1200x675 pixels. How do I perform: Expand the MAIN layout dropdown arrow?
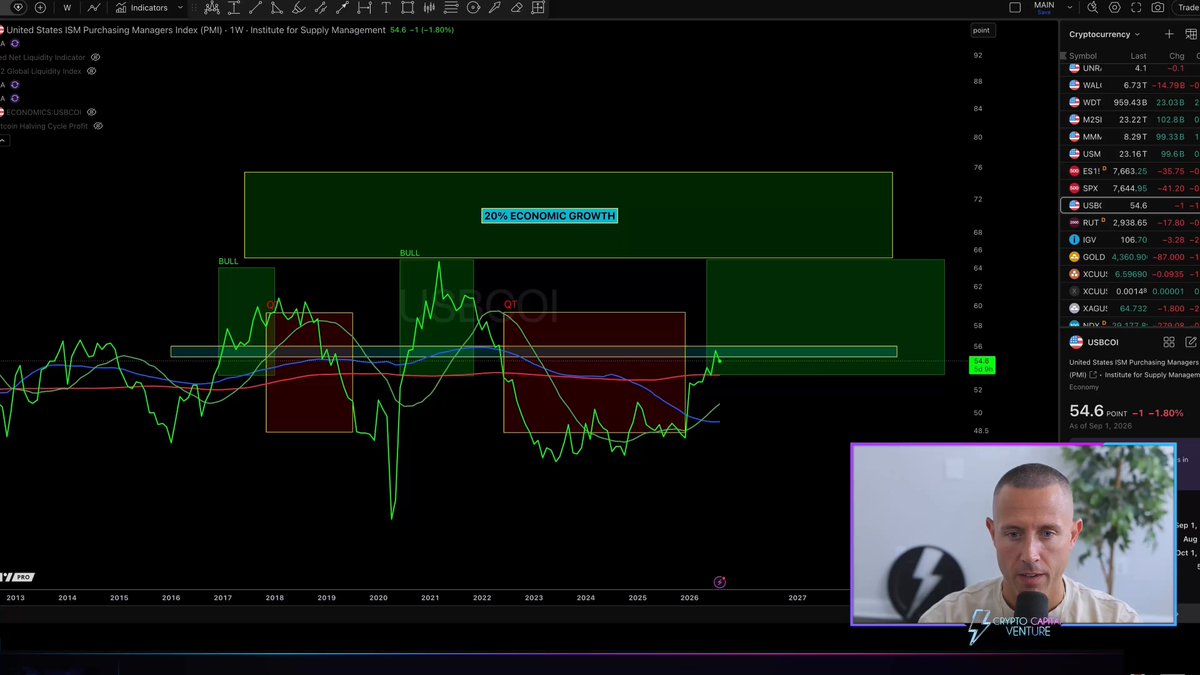pyautogui.click(x=1071, y=7)
